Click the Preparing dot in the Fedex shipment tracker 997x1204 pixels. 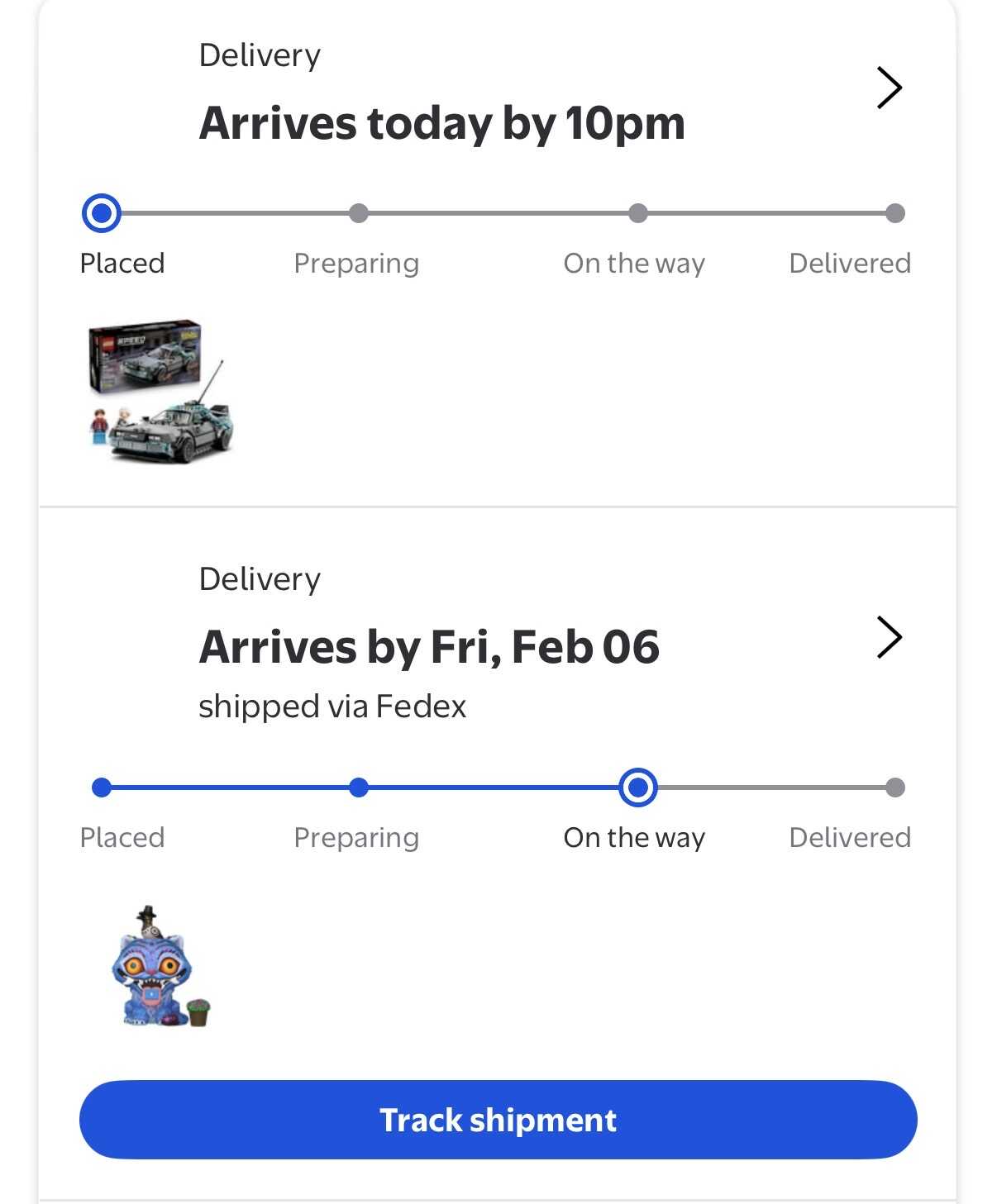(x=358, y=788)
